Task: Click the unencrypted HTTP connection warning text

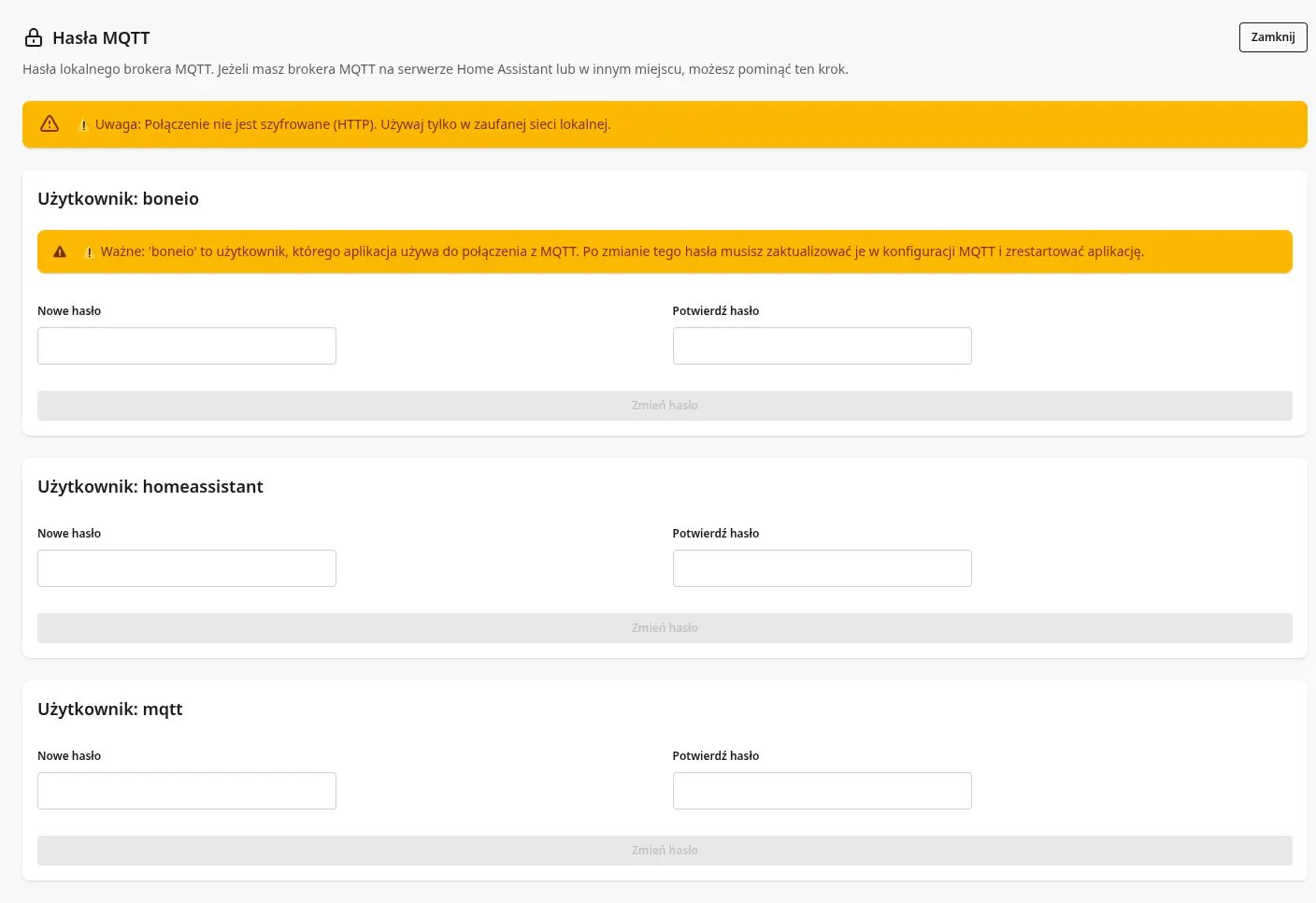Action: (353, 124)
